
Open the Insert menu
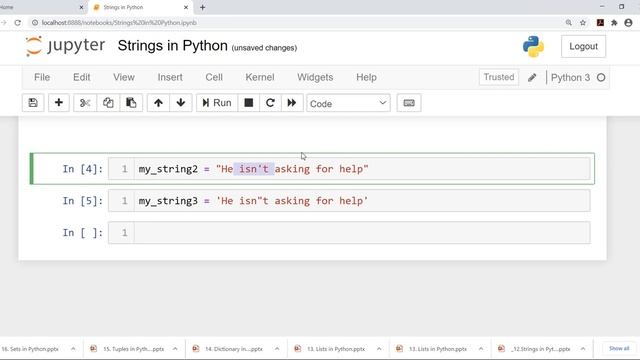(x=170, y=77)
